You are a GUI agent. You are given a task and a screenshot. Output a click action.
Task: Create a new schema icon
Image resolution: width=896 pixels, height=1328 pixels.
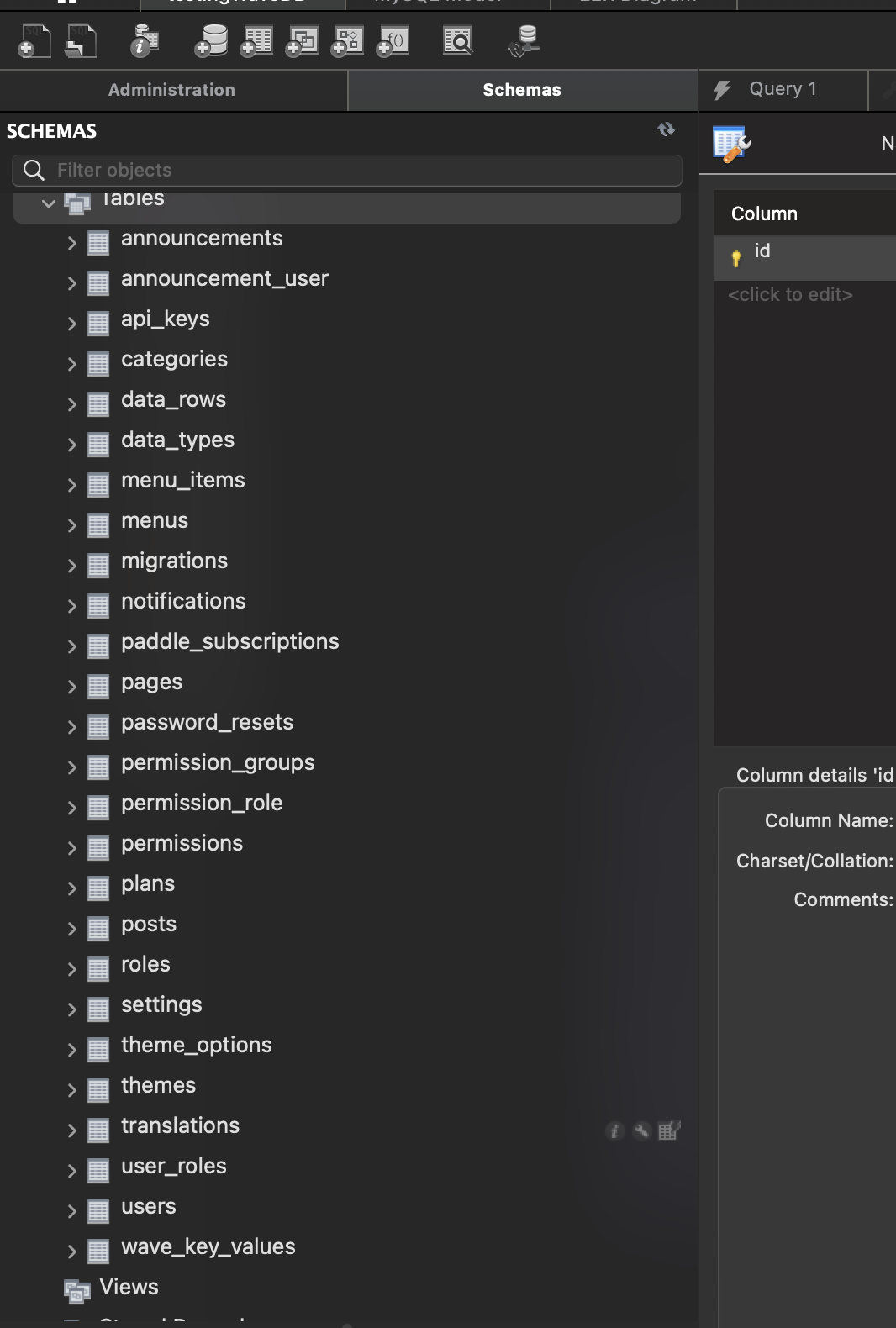coord(211,40)
